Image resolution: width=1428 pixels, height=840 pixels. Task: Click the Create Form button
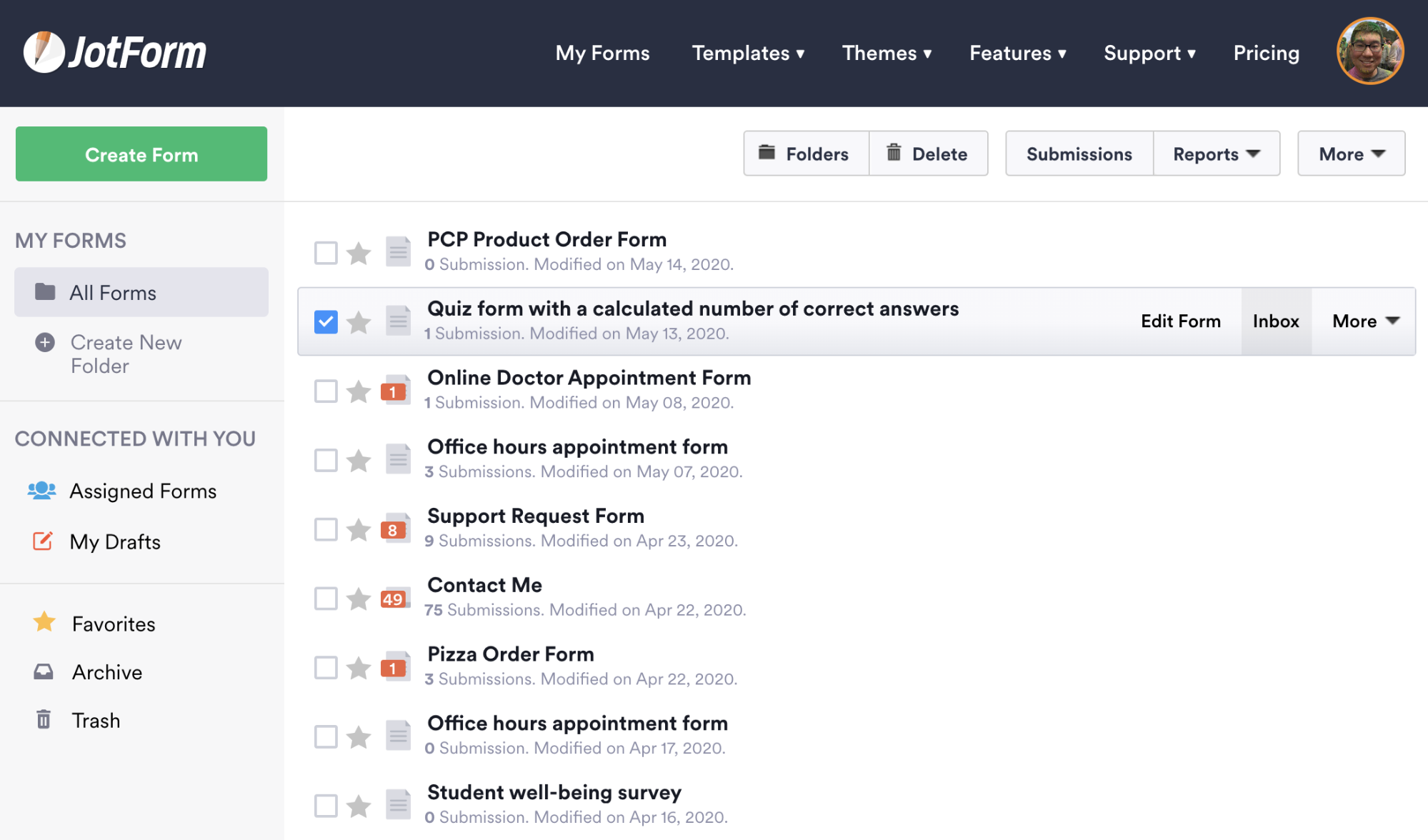coord(141,154)
